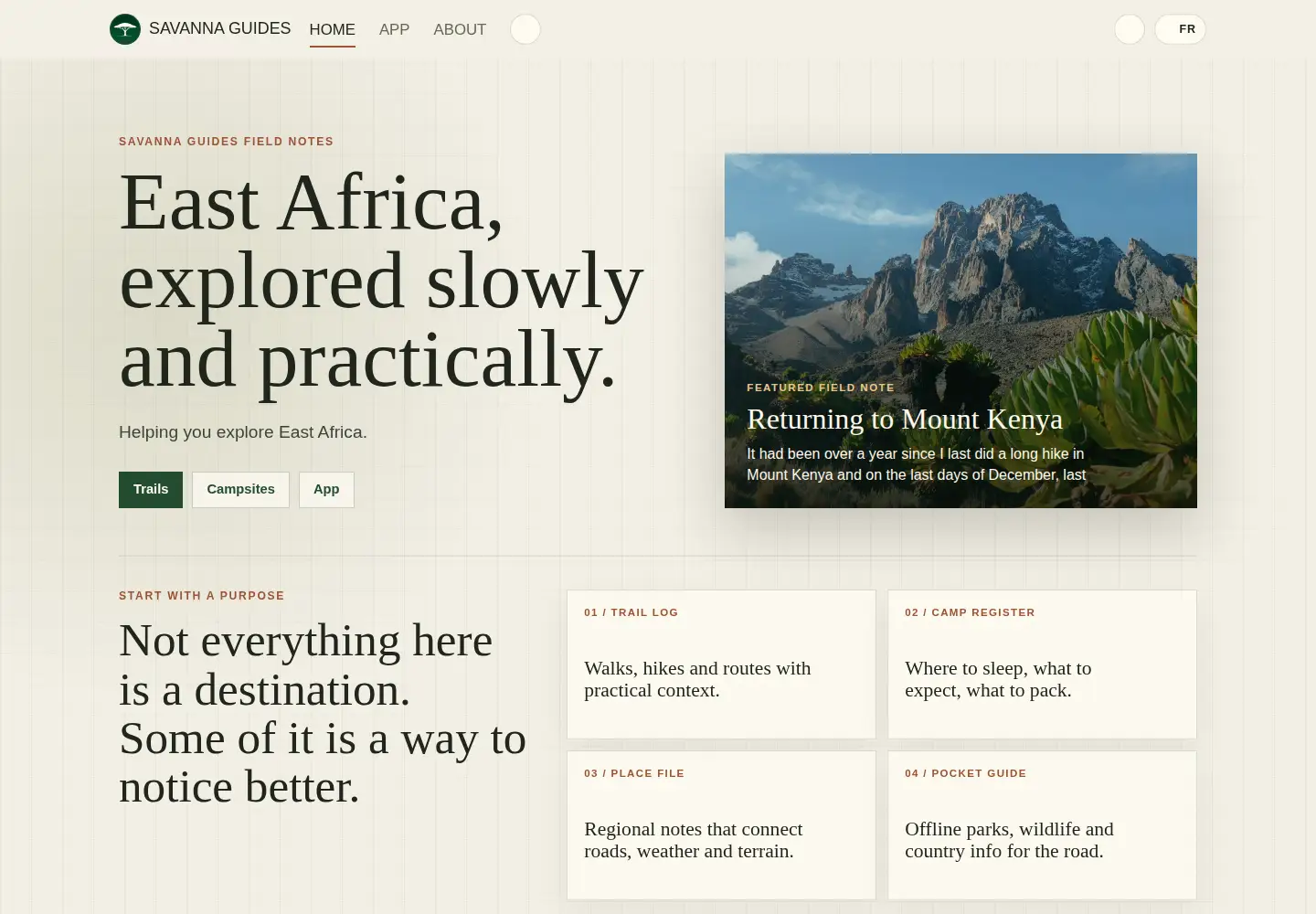The image size is (1316, 914).
Task: Click the Savanna Guides tree logo
Action: point(125,29)
